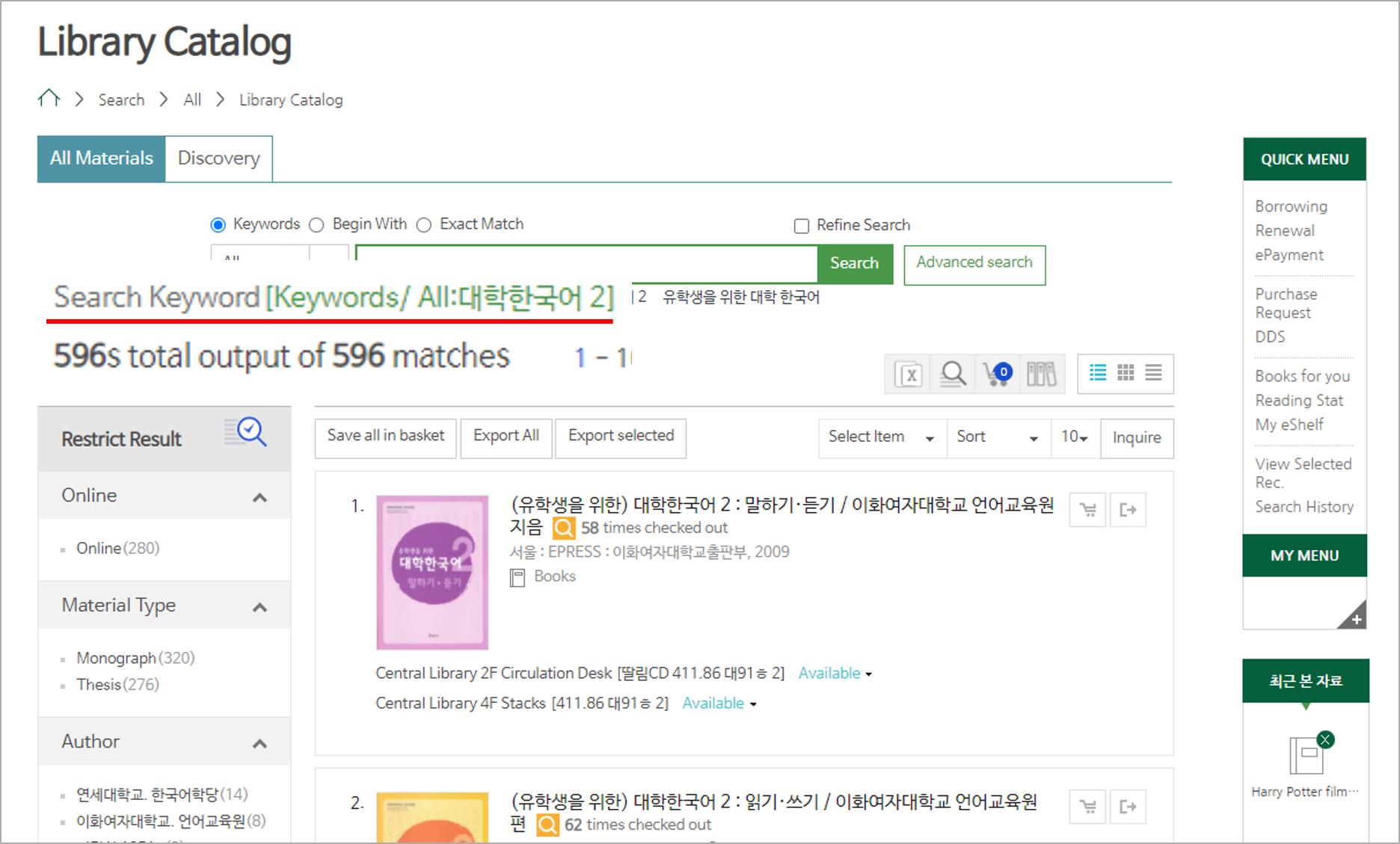Go to the home breadcrumb icon
Viewport: 1400px width, 844px height.
[x=49, y=98]
